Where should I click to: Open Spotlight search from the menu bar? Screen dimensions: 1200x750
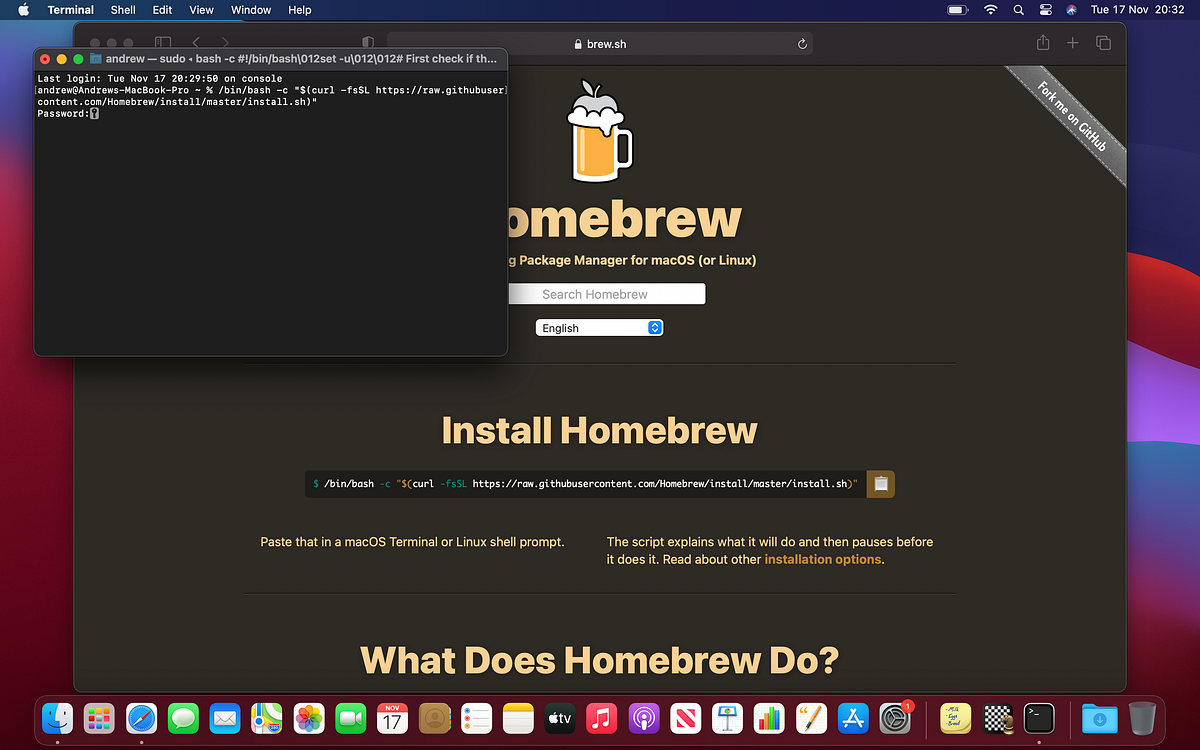(x=1017, y=10)
